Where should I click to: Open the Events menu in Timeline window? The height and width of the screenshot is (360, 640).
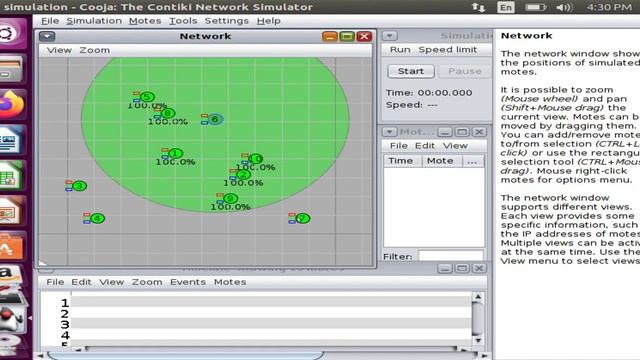click(188, 282)
